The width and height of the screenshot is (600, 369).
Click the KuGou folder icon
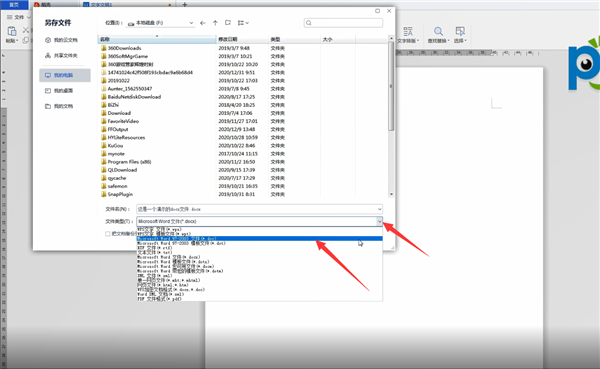pyautogui.click(x=104, y=145)
